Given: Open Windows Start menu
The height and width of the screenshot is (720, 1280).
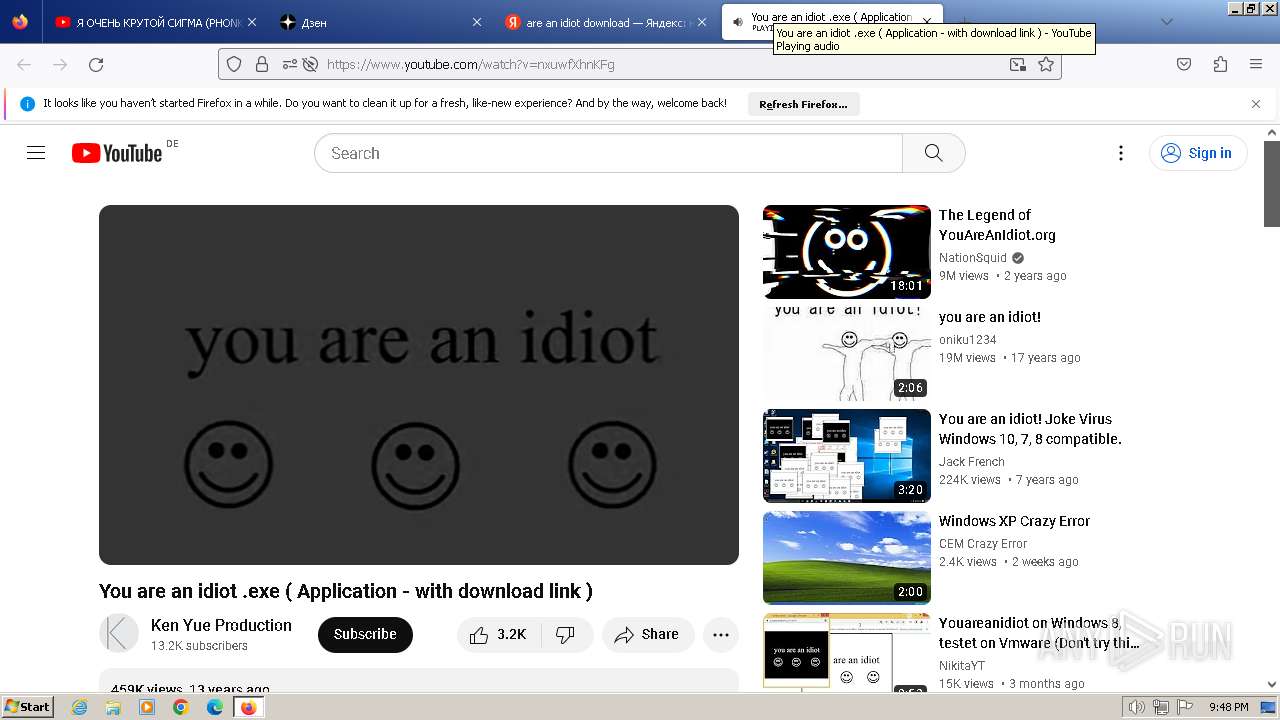Looking at the screenshot, I should pos(27,706).
